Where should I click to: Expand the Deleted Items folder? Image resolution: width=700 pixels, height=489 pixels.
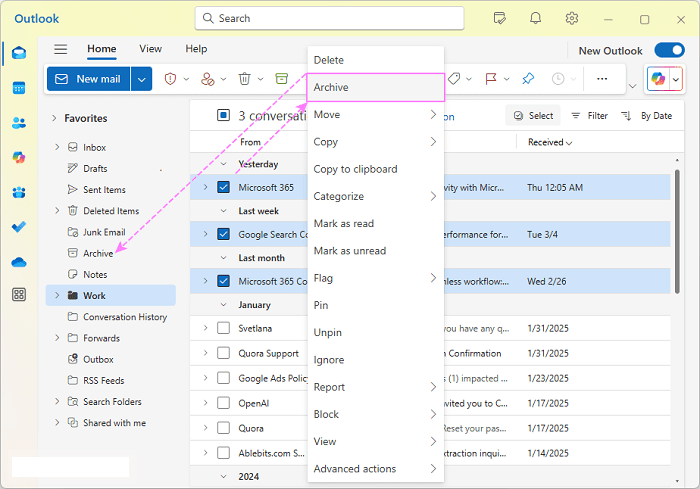point(57,210)
